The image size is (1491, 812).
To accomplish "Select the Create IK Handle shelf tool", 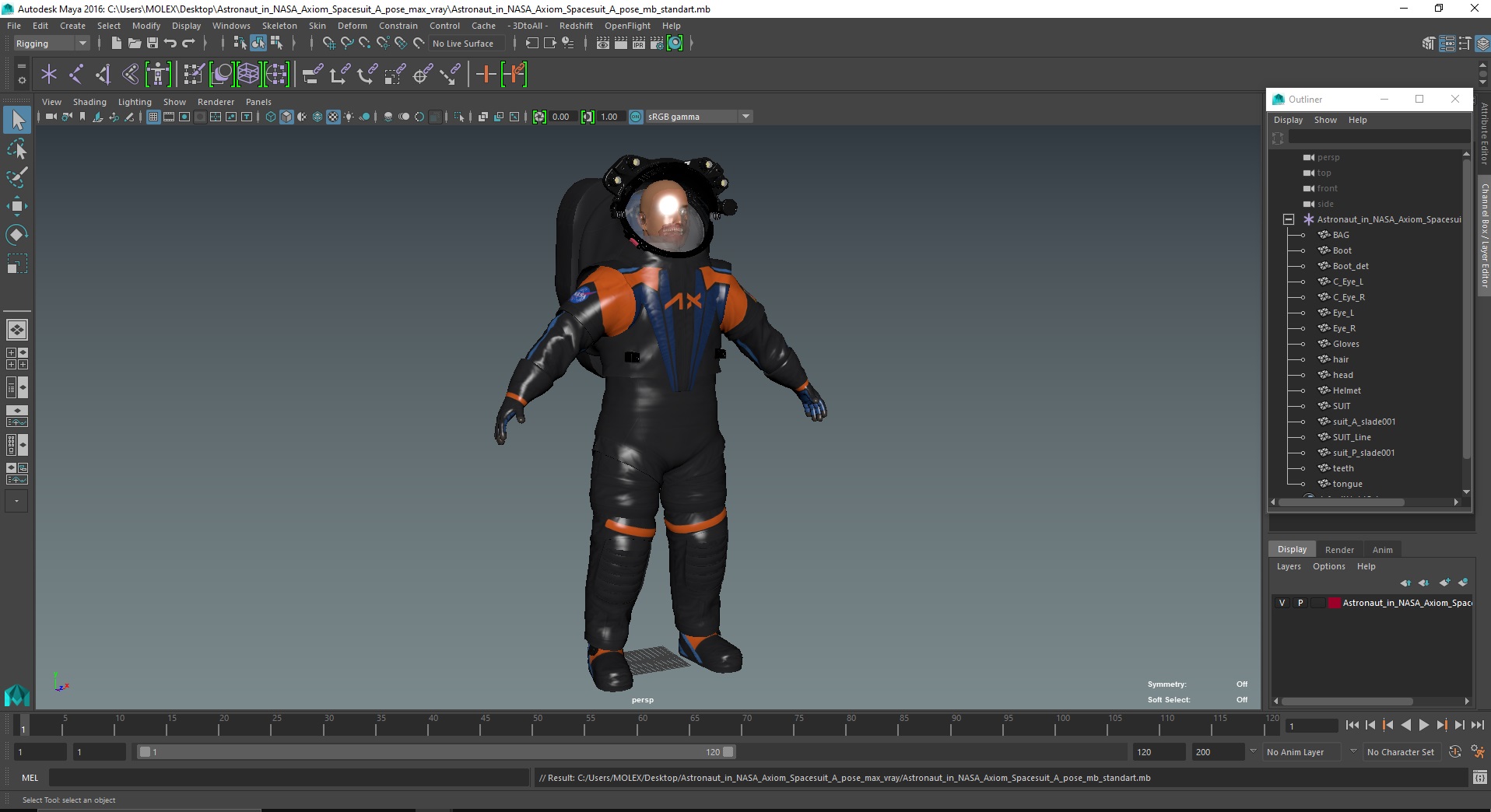I will 103,75.
